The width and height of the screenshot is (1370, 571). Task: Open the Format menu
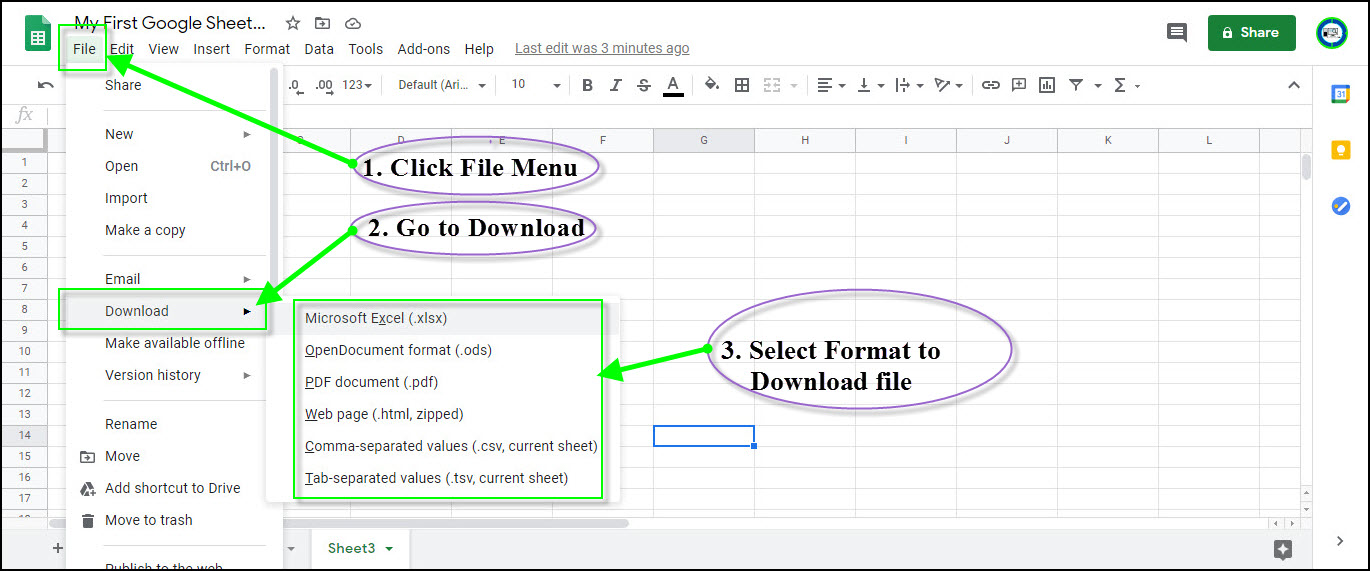[x=267, y=48]
